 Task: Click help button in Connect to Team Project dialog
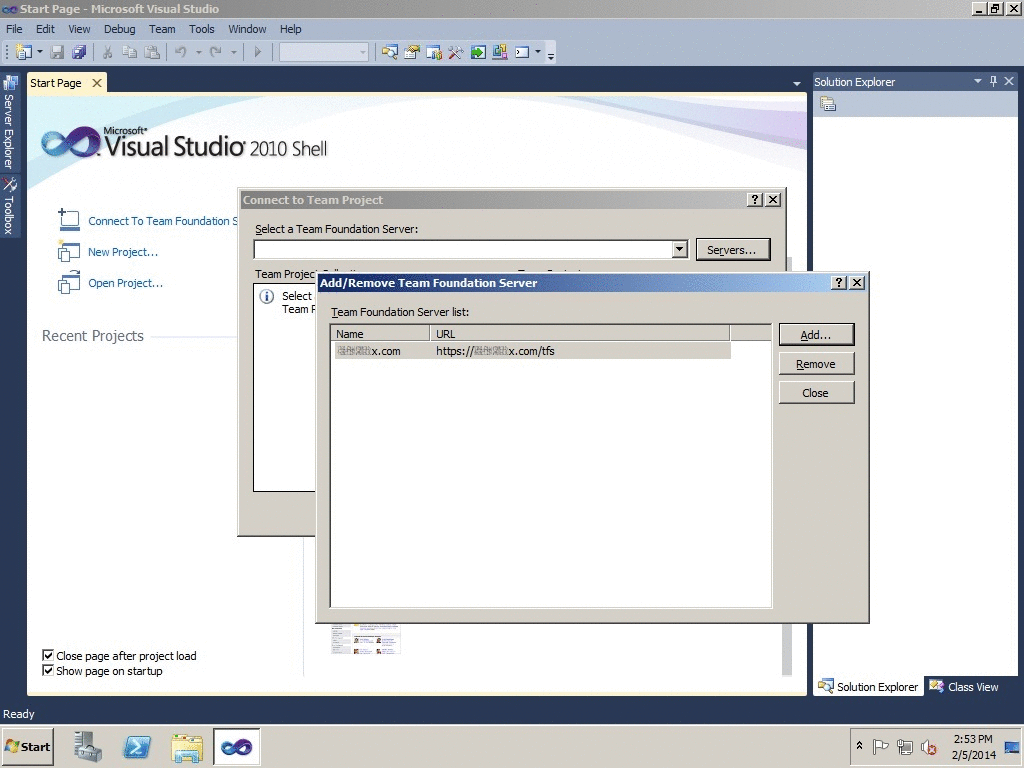pos(755,200)
